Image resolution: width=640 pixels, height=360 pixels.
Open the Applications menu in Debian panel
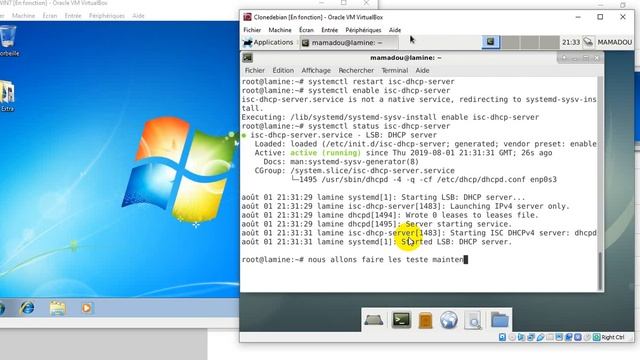click(268, 42)
